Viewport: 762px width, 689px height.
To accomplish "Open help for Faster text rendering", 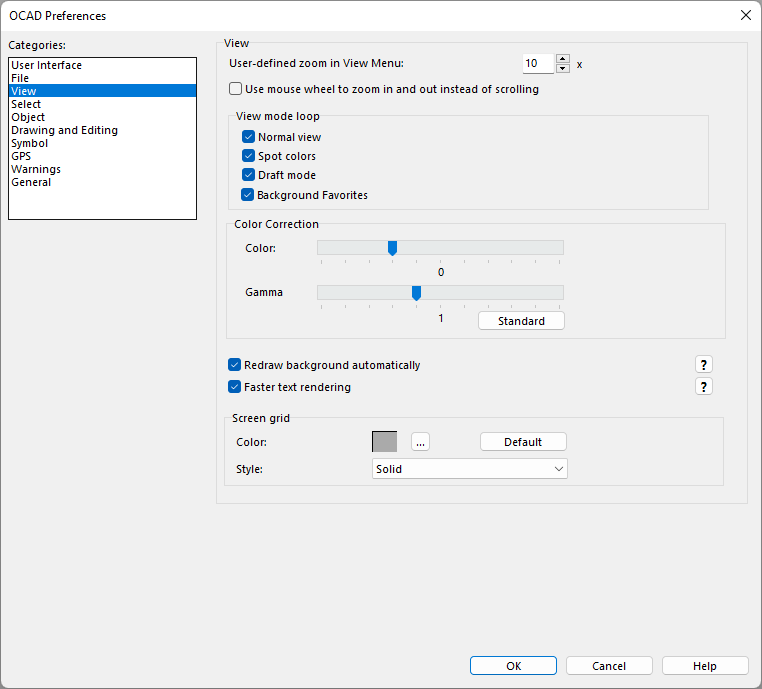I will (x=704, y=387).
